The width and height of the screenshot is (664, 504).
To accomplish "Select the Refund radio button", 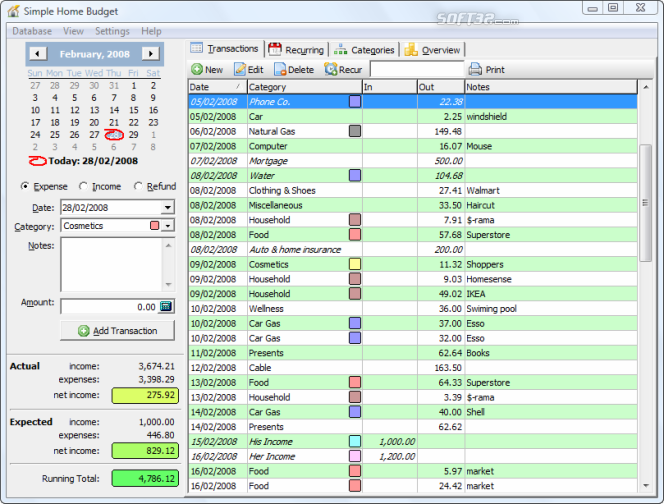I will click(x=138, y=187).
